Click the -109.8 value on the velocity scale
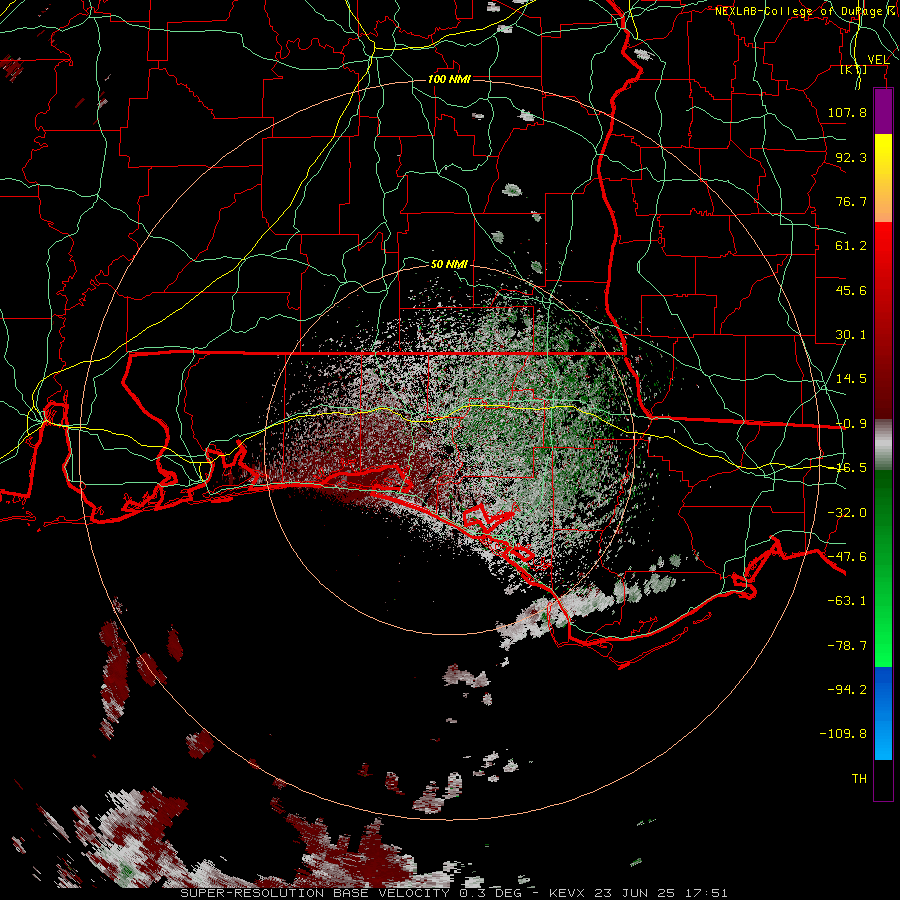900x900 pixels. pos(843,734)
